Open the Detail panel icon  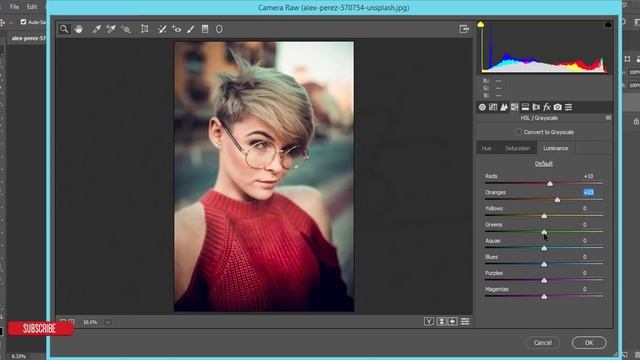(x=504, y=107)
